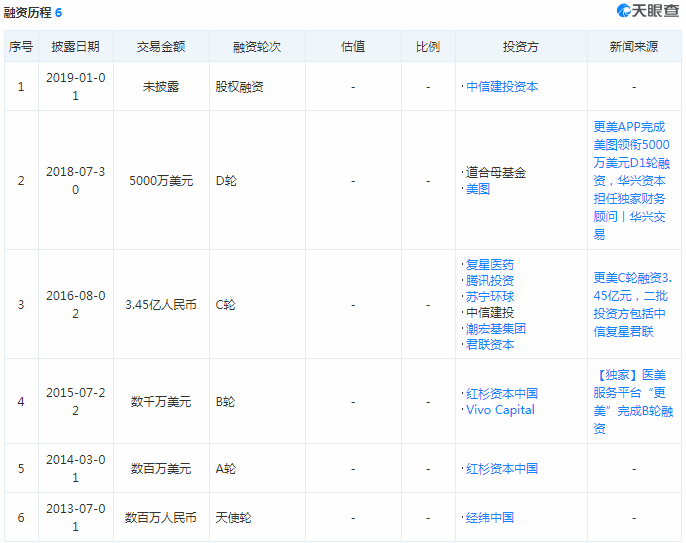Select amount cell 3.45亿人民币
Image resolution: width=686 pixels, height=543 pixels.
[x=161, y=305]
